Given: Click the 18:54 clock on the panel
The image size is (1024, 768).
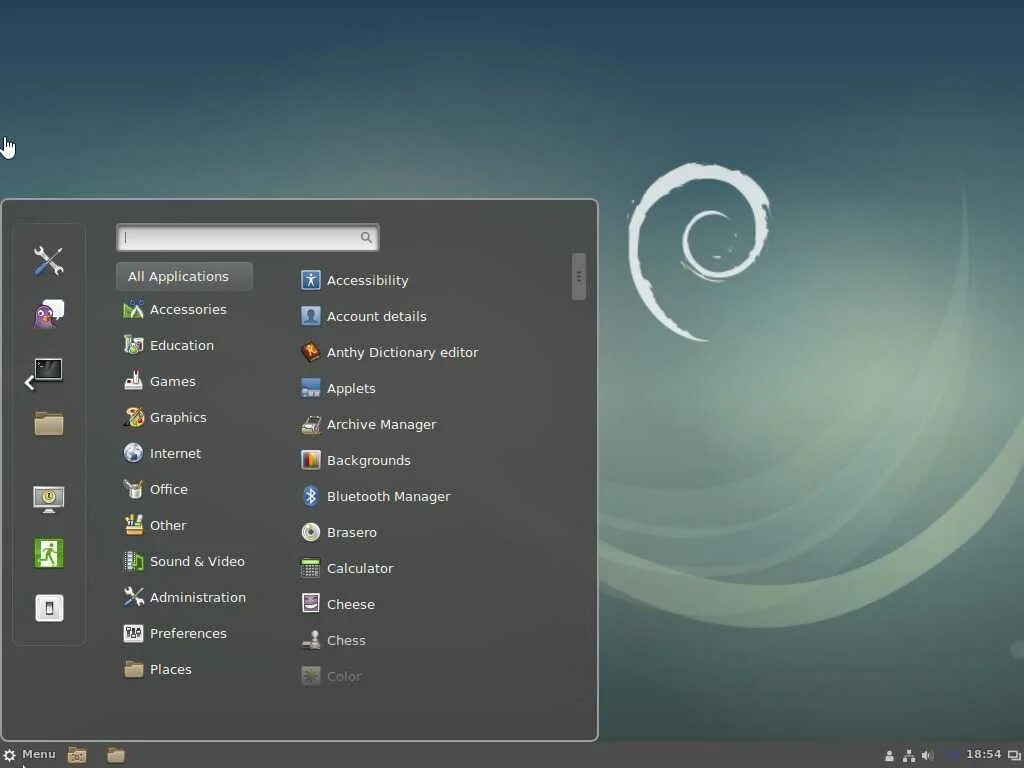Looking at the screenshot, I should click(x=984, y=754).
